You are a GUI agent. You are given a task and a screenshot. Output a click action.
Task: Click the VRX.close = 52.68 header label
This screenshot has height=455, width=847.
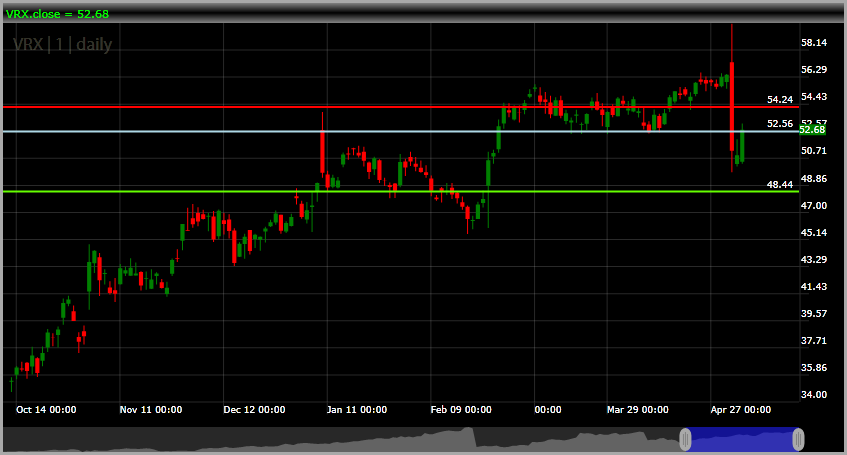[57, 14]
